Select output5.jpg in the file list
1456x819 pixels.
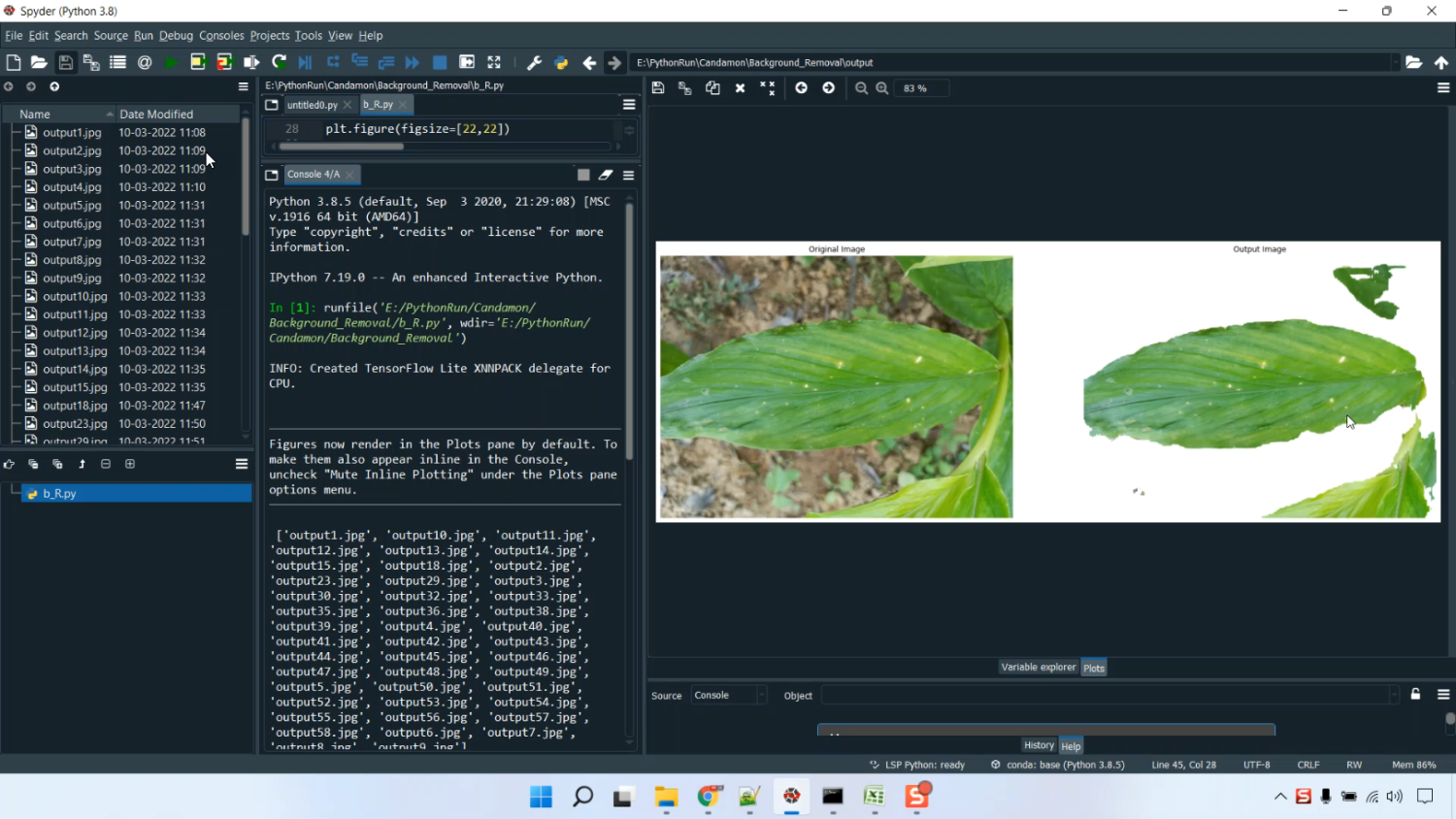point(72,206)
